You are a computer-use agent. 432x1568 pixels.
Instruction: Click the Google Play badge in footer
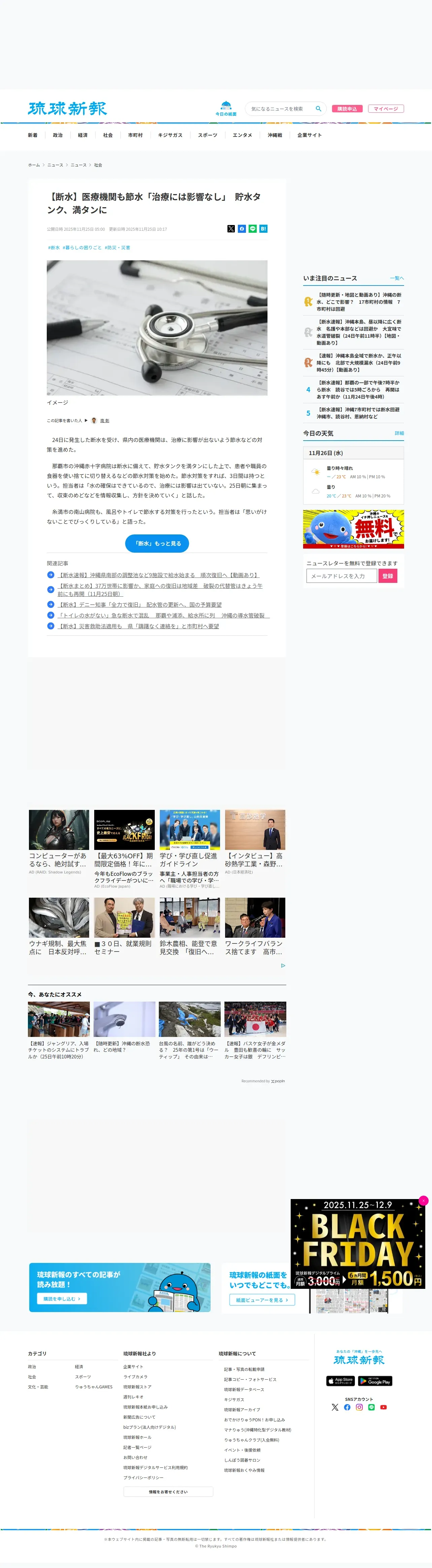point(375,1381)
